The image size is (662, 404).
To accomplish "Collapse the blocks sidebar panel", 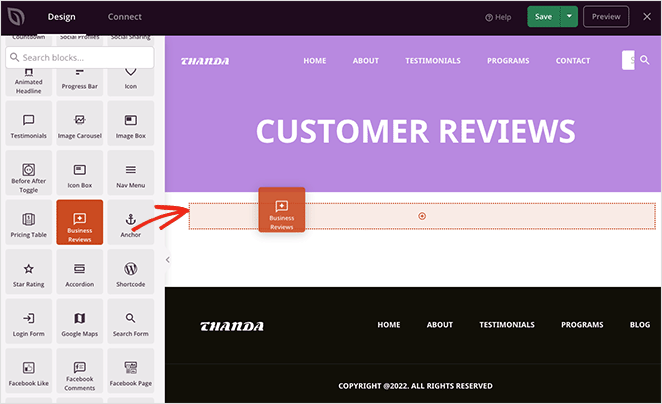I will (x=167, y=260).
